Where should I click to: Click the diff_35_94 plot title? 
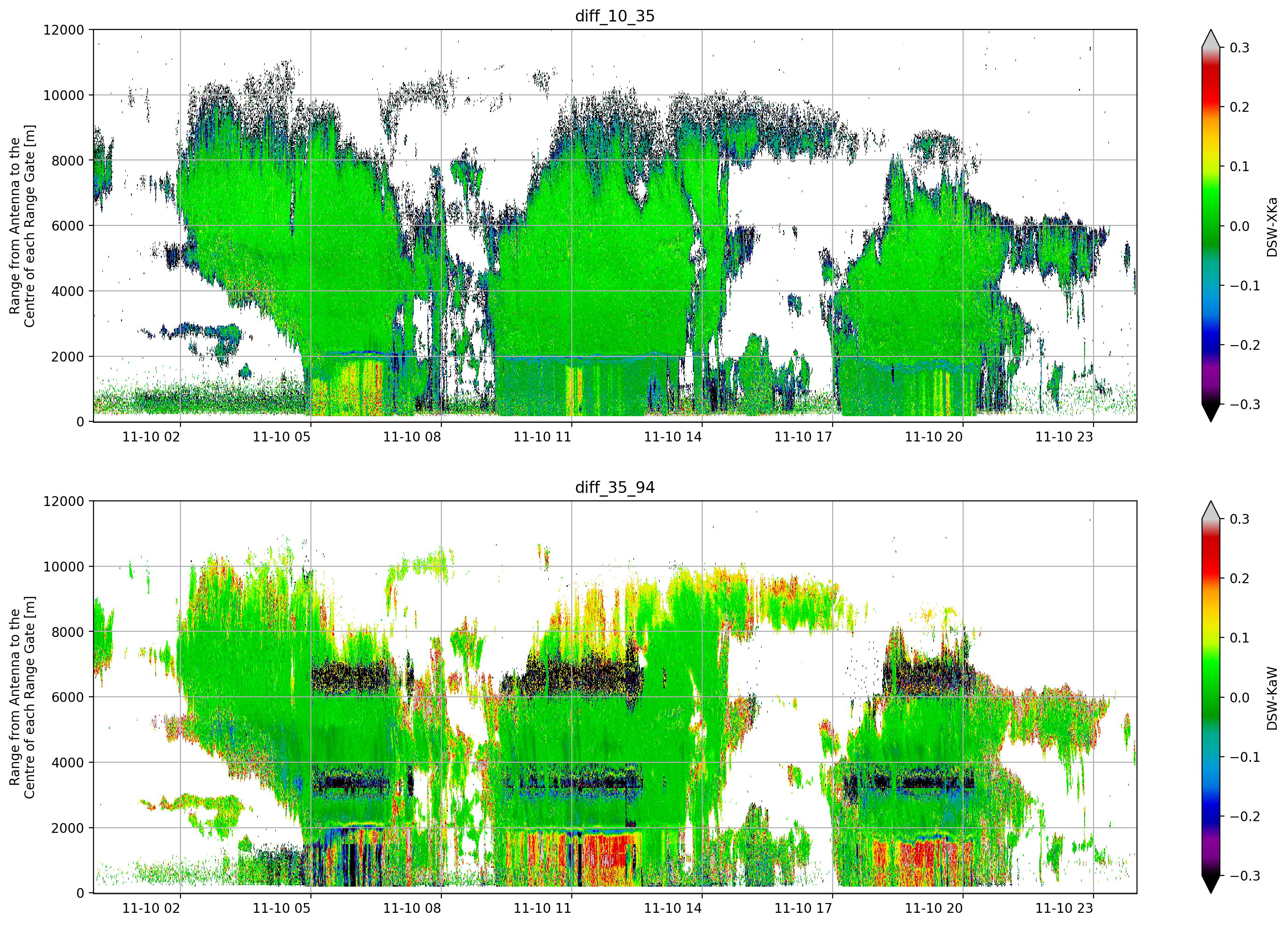point(614,487)
